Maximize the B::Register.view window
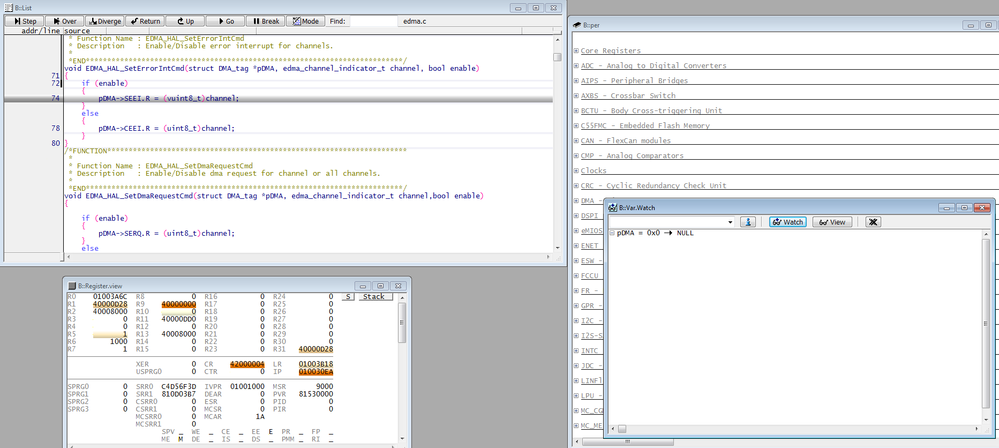Viewport: 999px width, 448px height. [380, 286]
